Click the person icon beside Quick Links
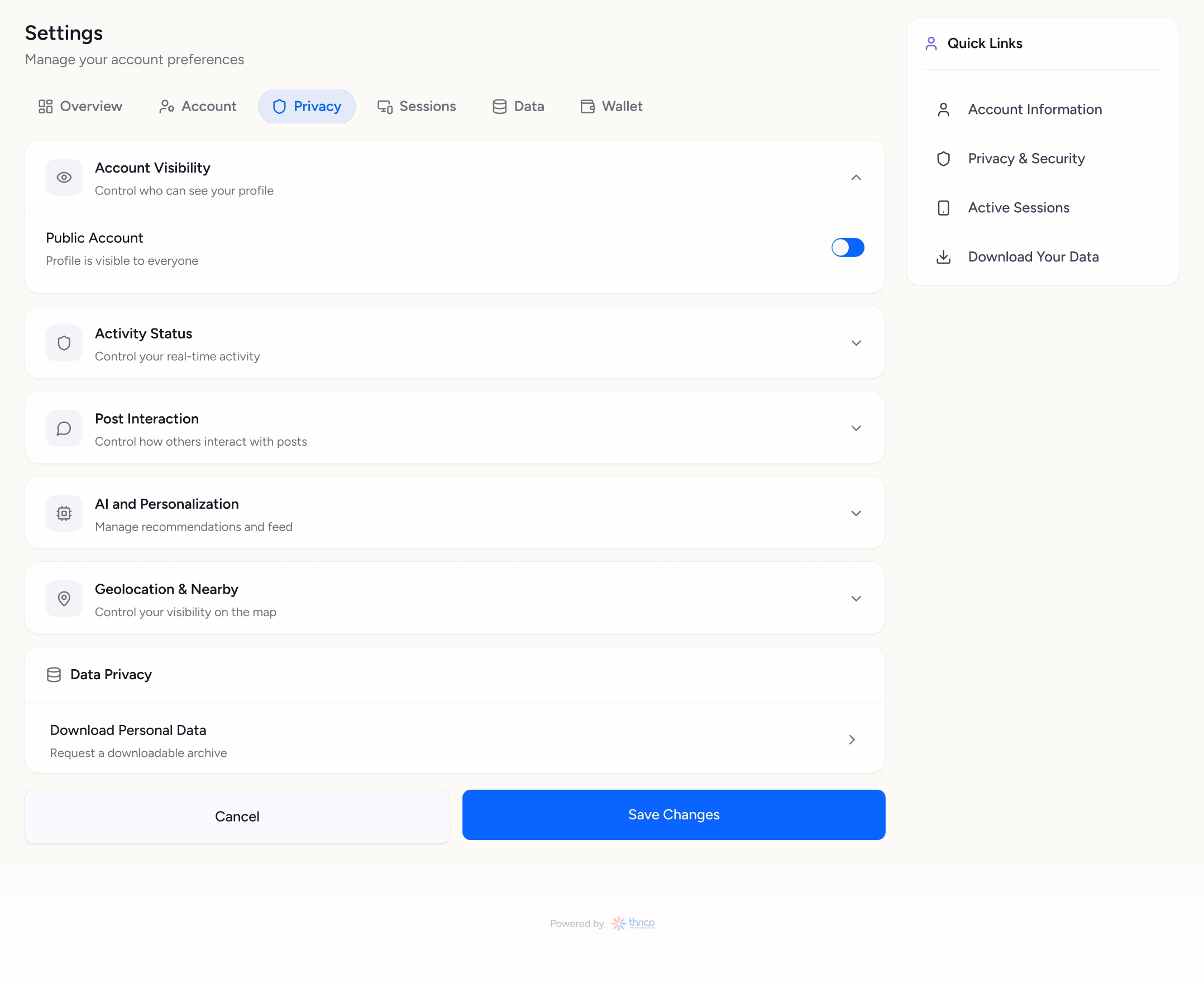1204x983 pixels. pos(931,44)
